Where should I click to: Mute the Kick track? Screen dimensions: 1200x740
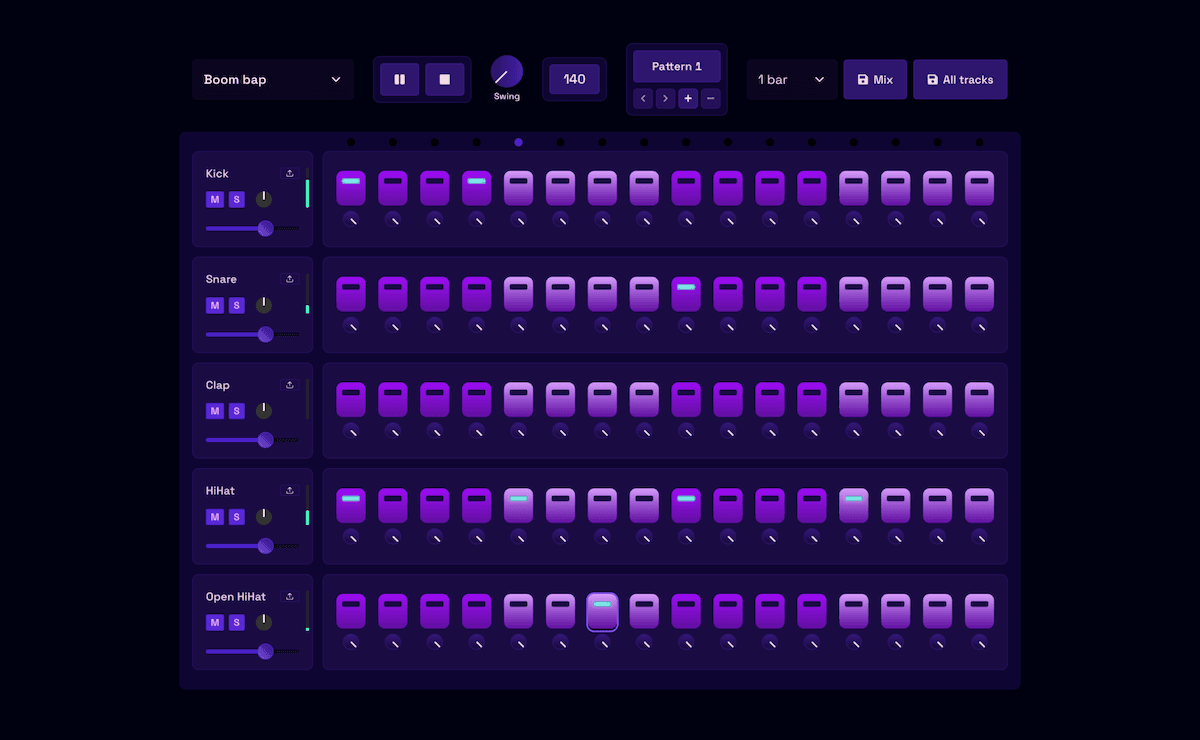(x=215, y=199)
